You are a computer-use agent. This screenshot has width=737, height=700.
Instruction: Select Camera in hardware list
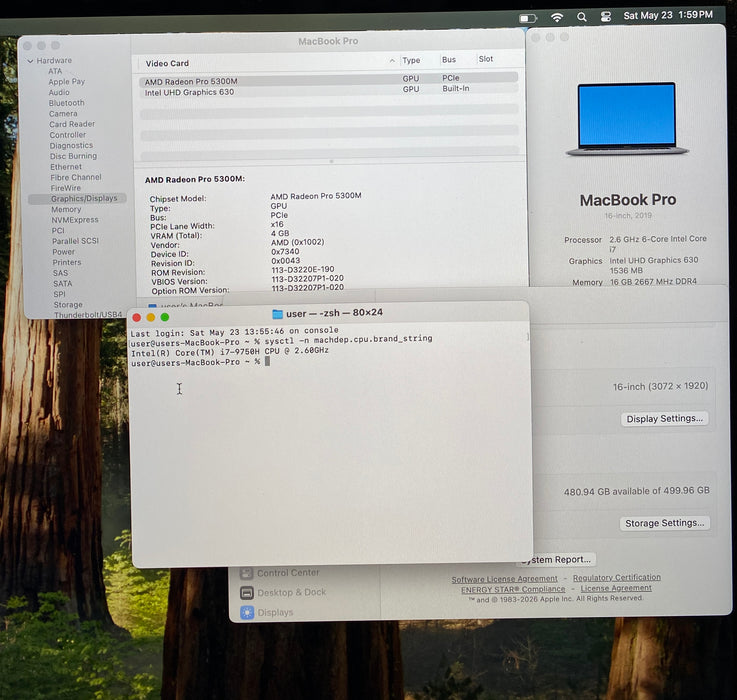pos(63,113)
